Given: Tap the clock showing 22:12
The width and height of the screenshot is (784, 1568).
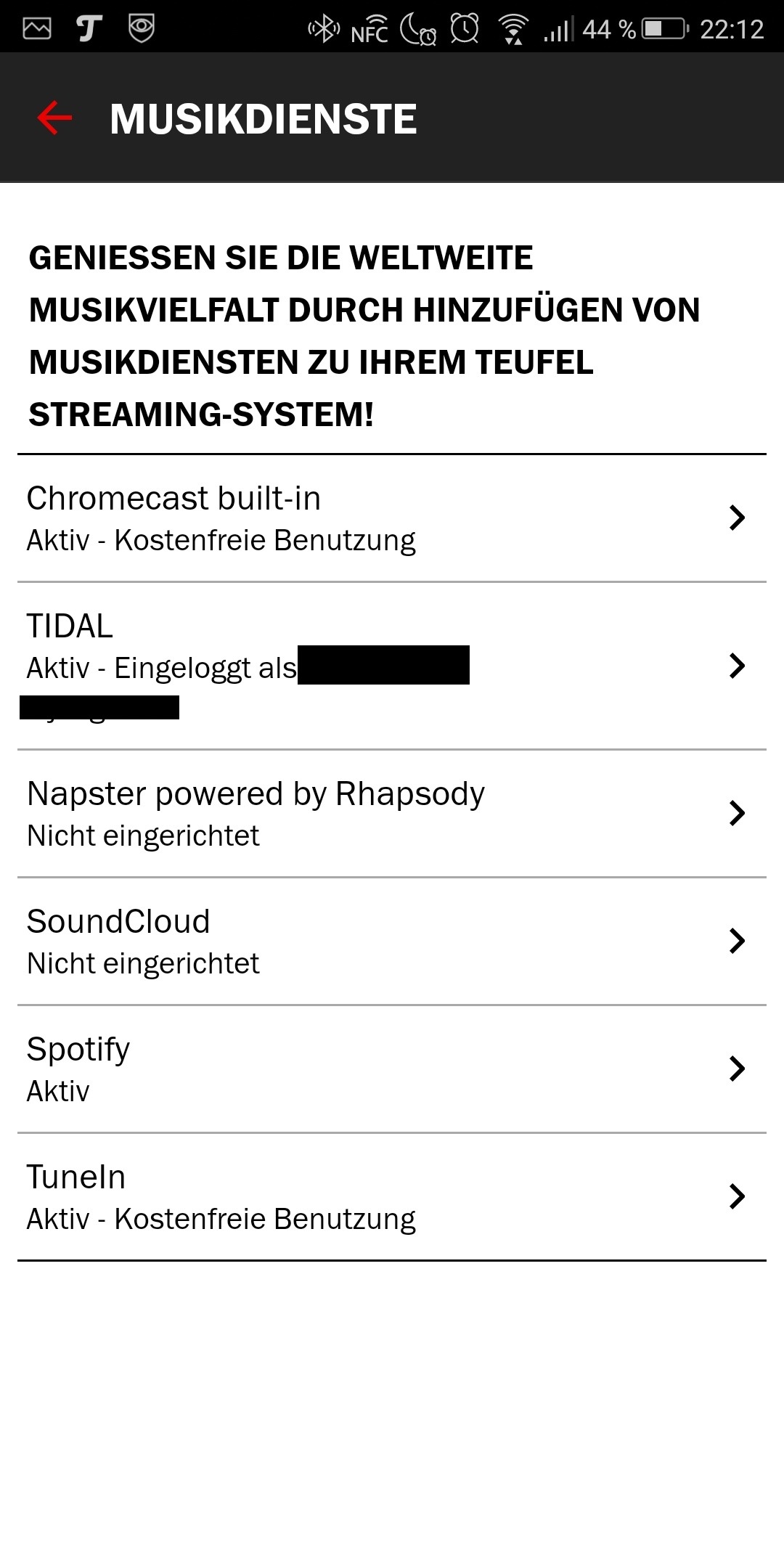Looking at the screenshot, I should click(731, 30).
